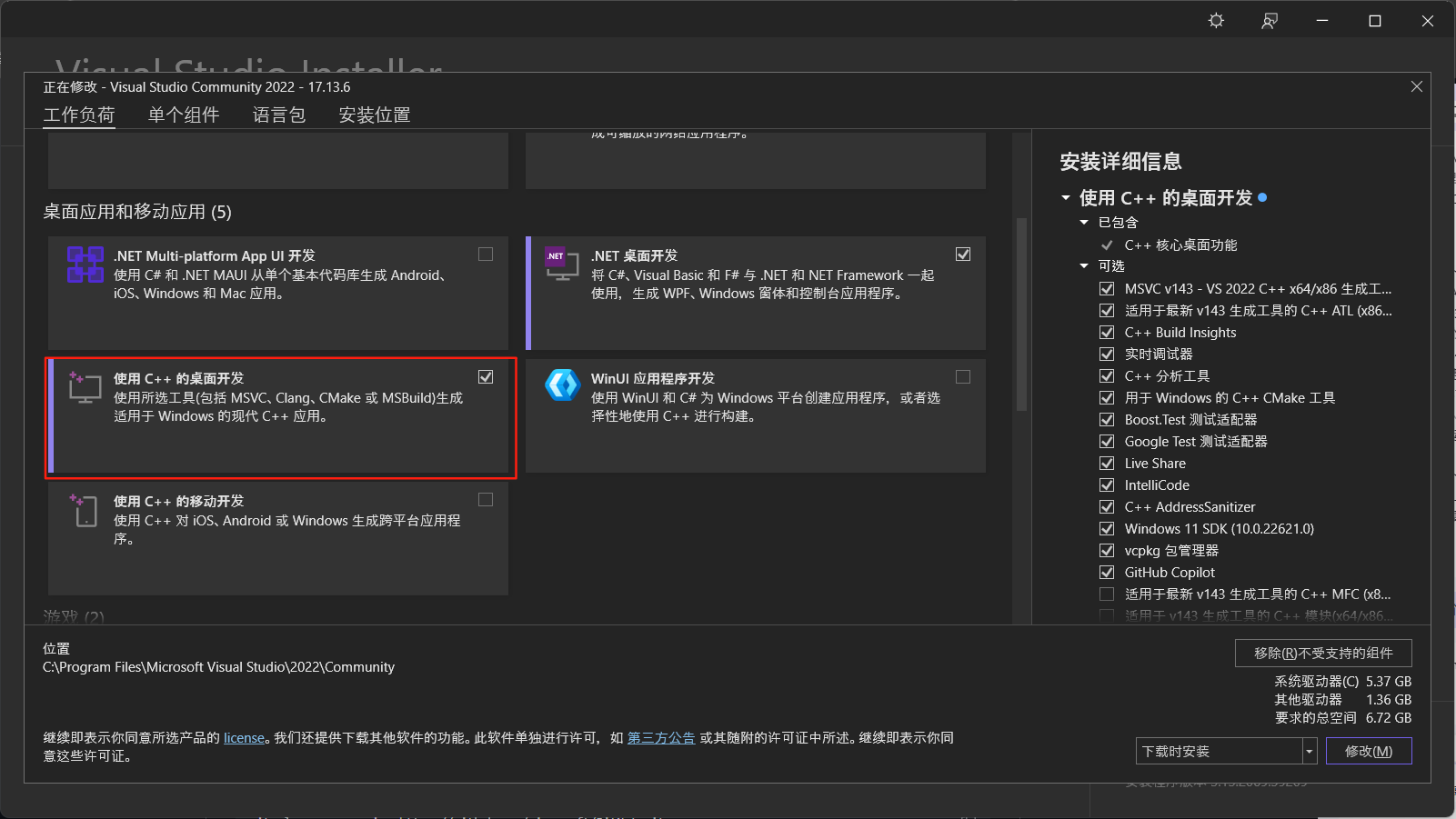Image resolution: width=1456 pixels, height=819 pixels.
Task: Click the C++ desktop development monitor icon
Action: 85,387
